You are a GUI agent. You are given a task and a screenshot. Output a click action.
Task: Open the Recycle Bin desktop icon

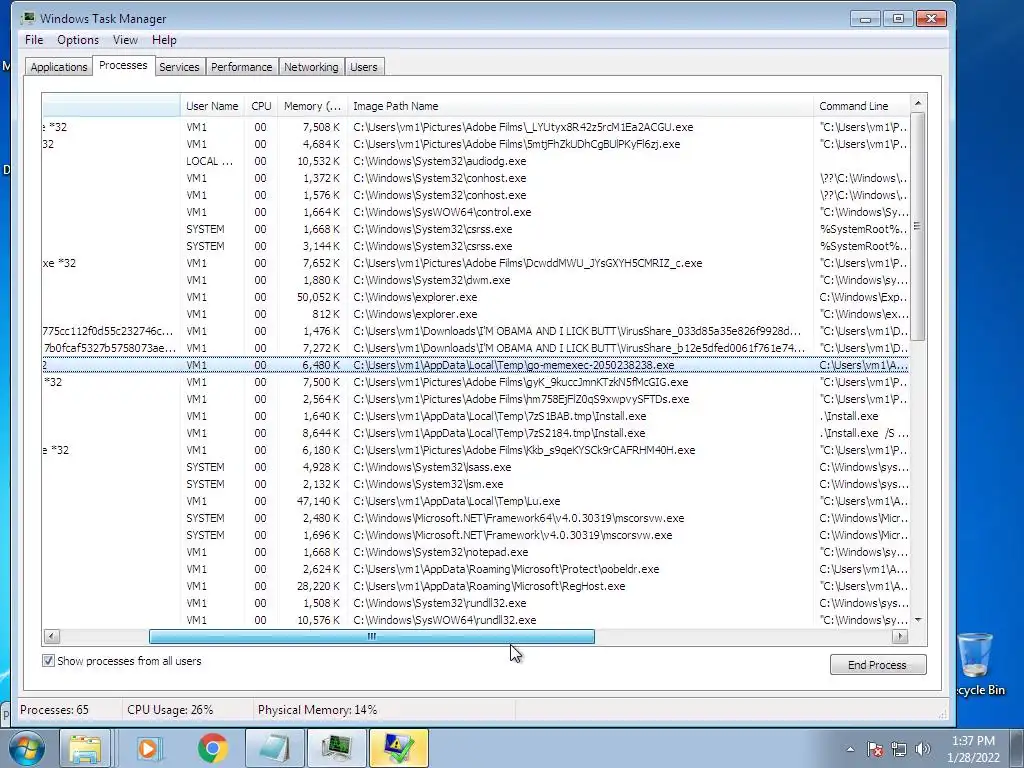[976, 665]
